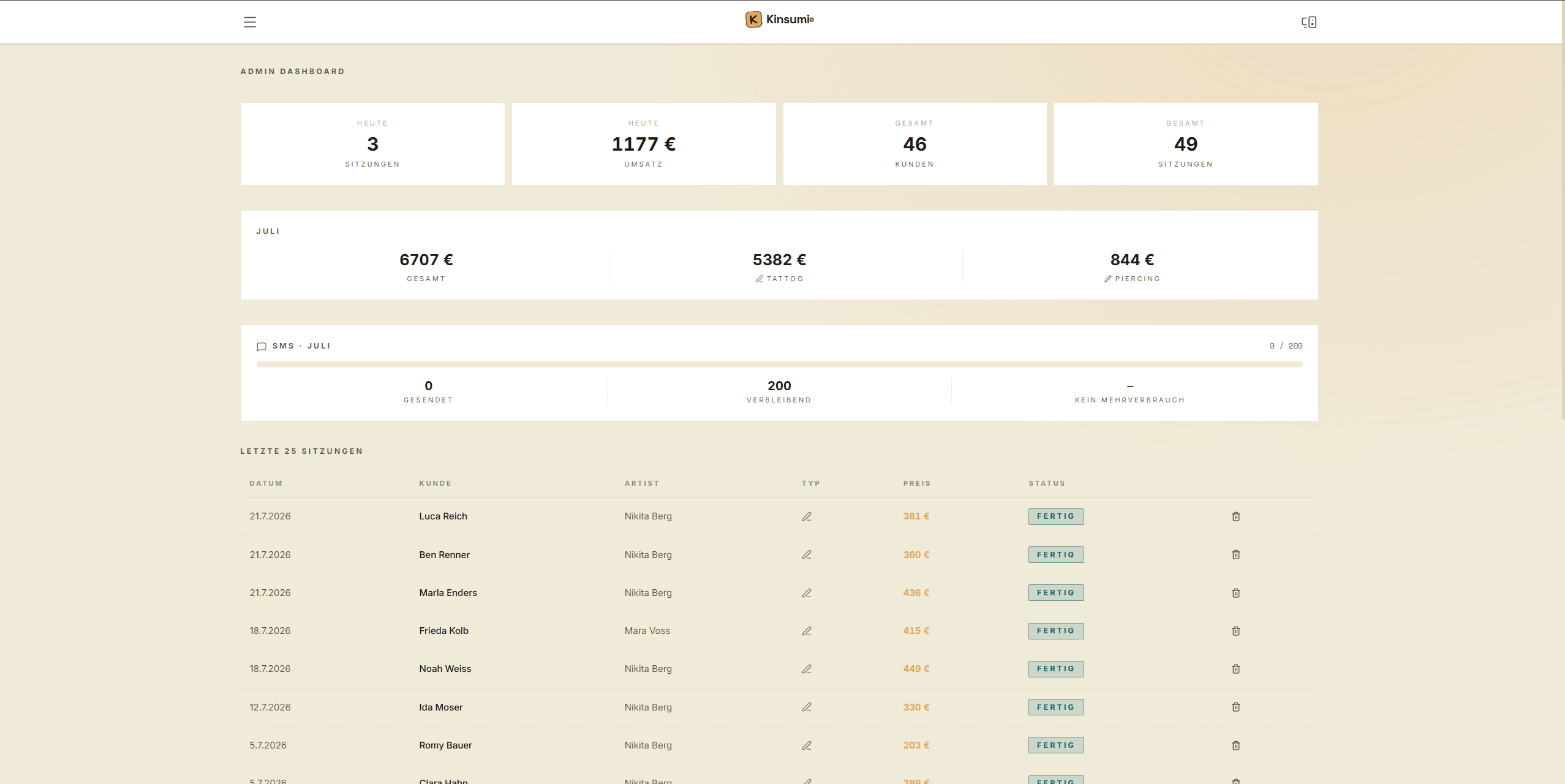Click FERTIG status of Ben Renner
1565x784 pixels.
click(x=1055, y=554)
